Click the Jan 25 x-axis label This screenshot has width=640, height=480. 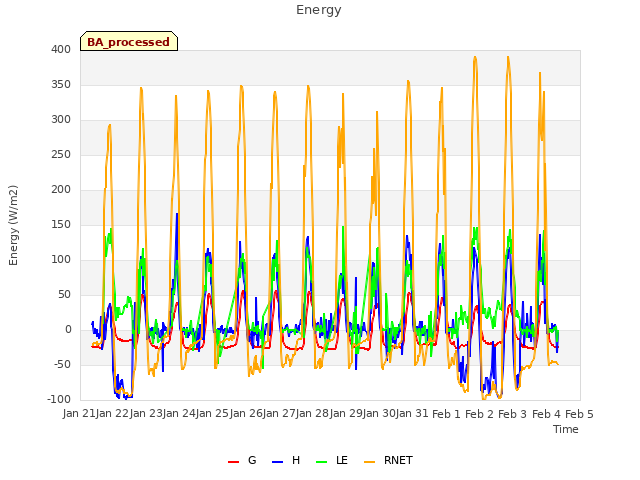pyautogui.click(x=212, y=414)
